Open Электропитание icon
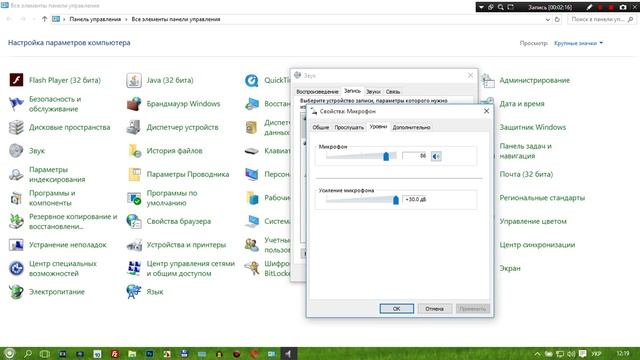This screenshot has width=640, height=360. (x=16, y=292)
